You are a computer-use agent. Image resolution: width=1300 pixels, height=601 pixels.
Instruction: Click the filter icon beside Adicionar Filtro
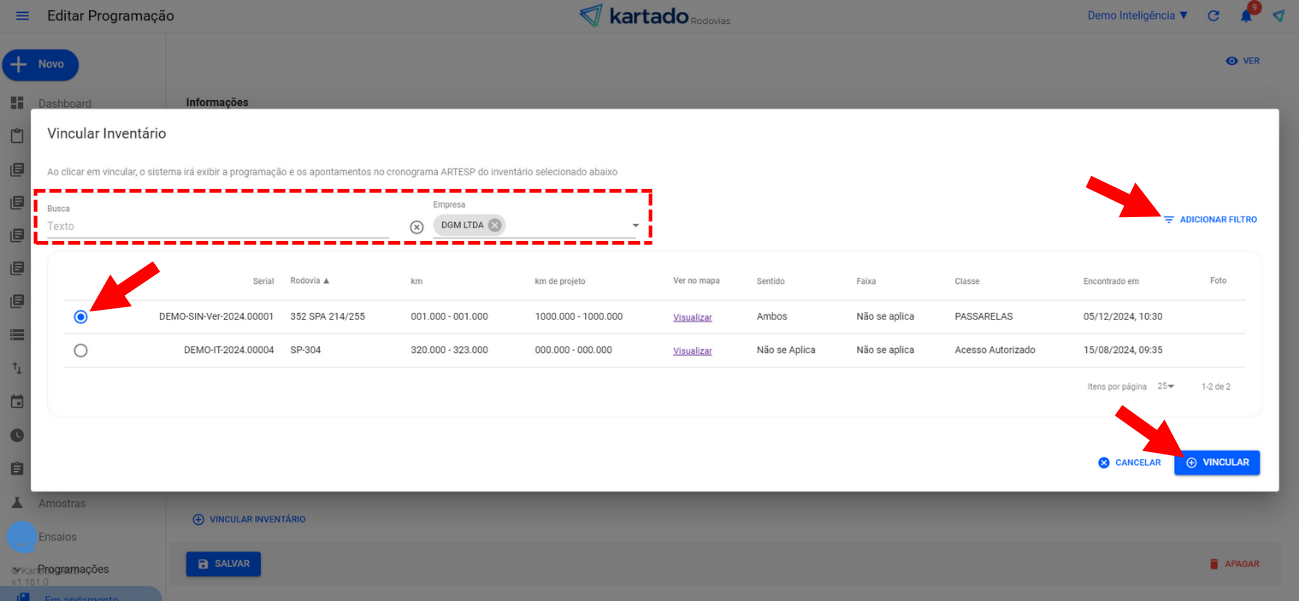(1168, 219)
